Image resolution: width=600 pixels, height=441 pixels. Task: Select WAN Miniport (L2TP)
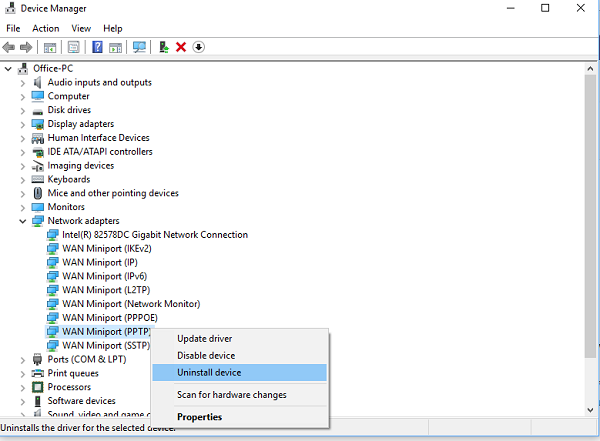tap(106, 290)
